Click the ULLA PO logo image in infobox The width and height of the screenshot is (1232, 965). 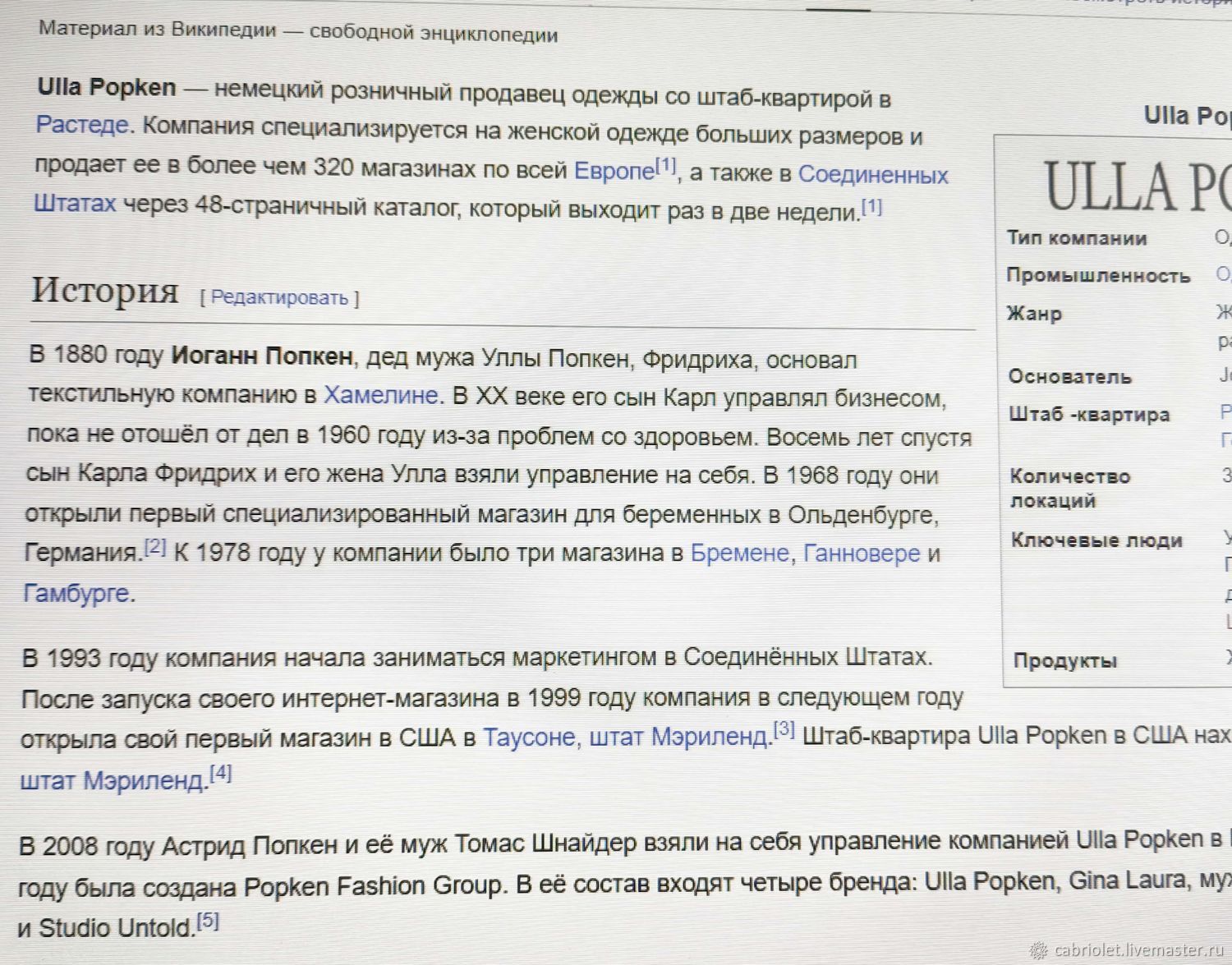pyautogui.click(x=1137, y=186)
